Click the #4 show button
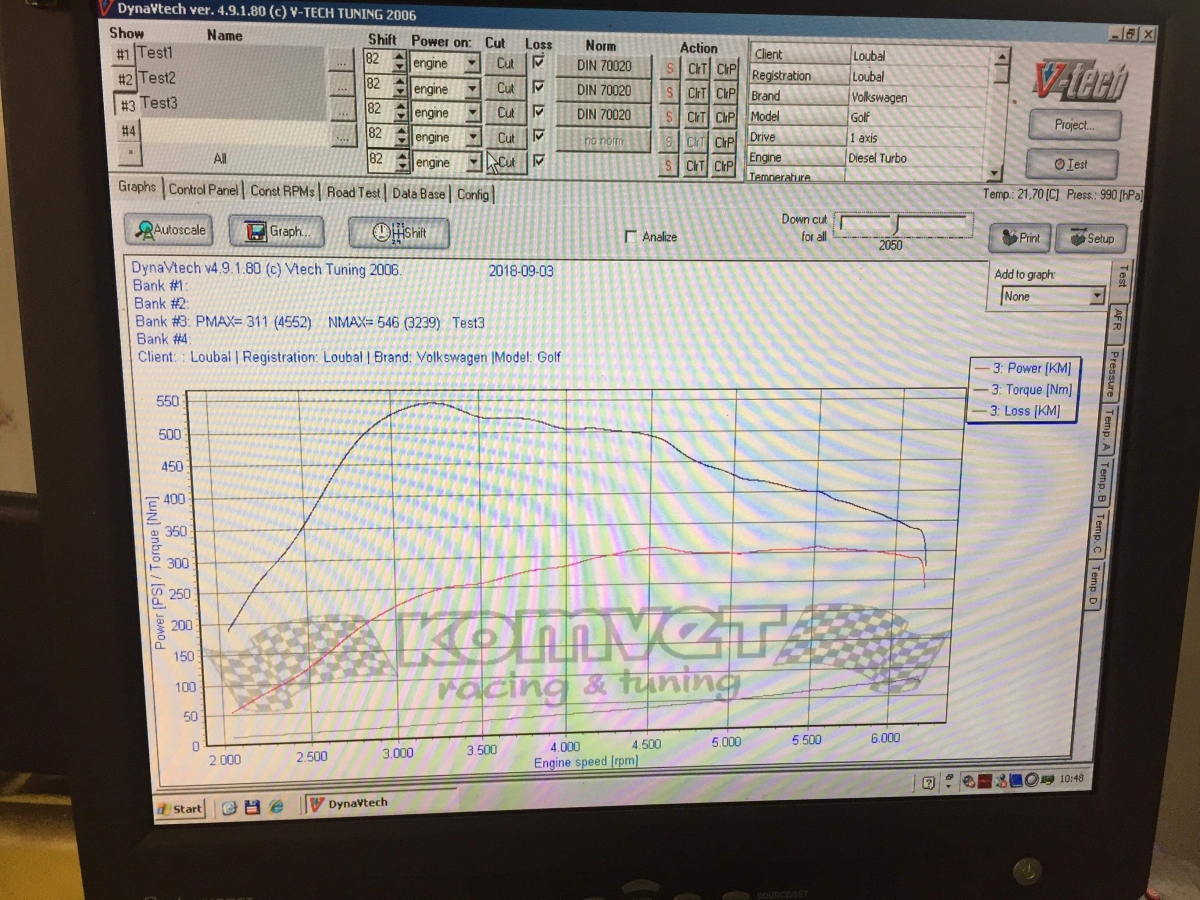 129,130
